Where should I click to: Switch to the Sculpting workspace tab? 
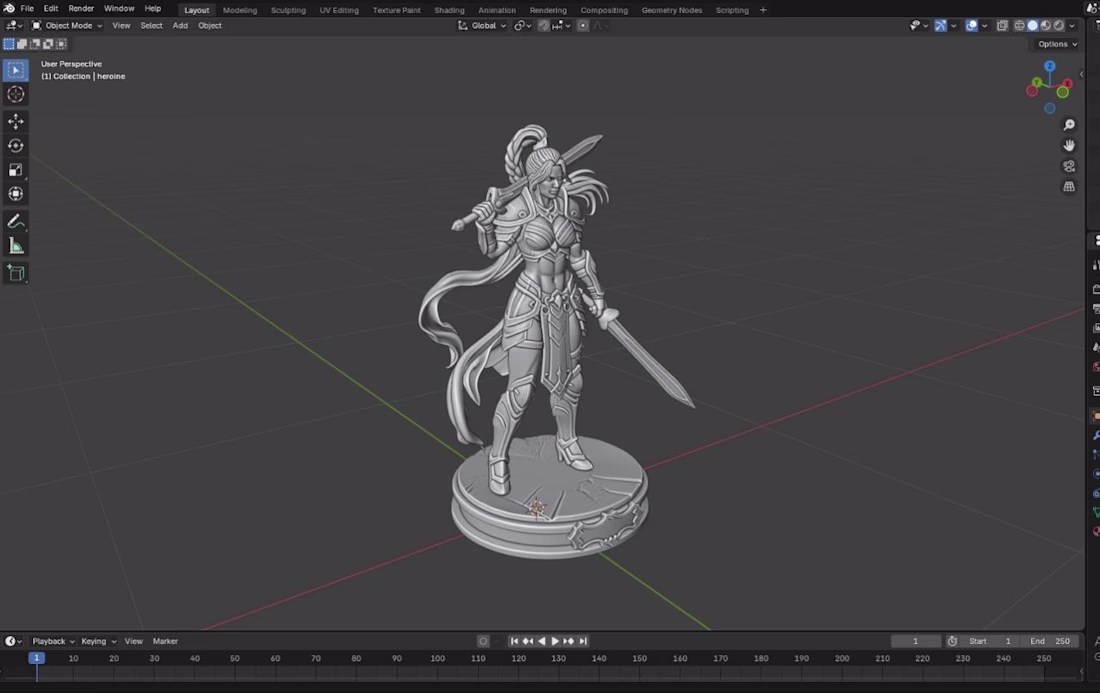click(288, 10)
